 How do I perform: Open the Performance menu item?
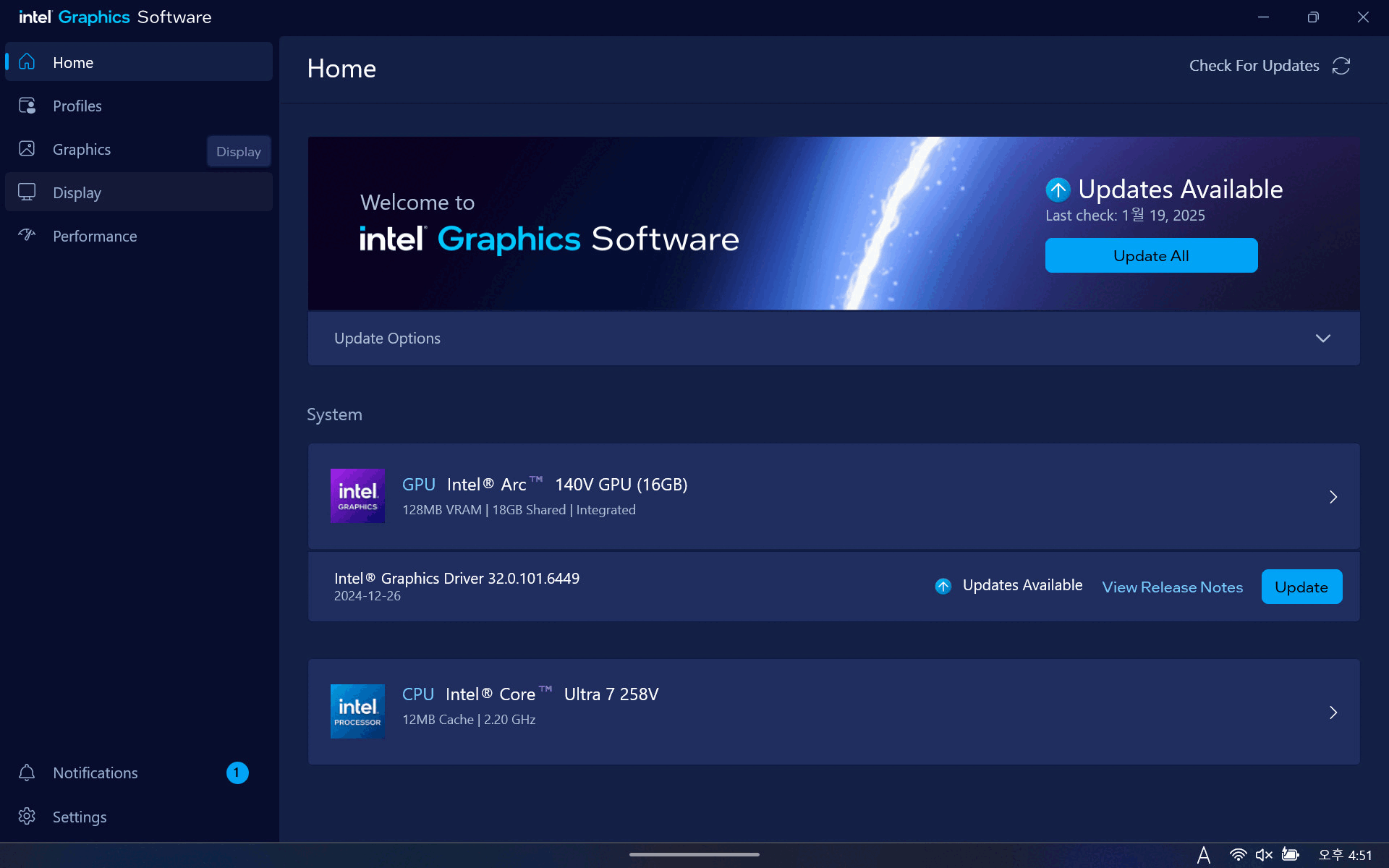click(139, 236)
